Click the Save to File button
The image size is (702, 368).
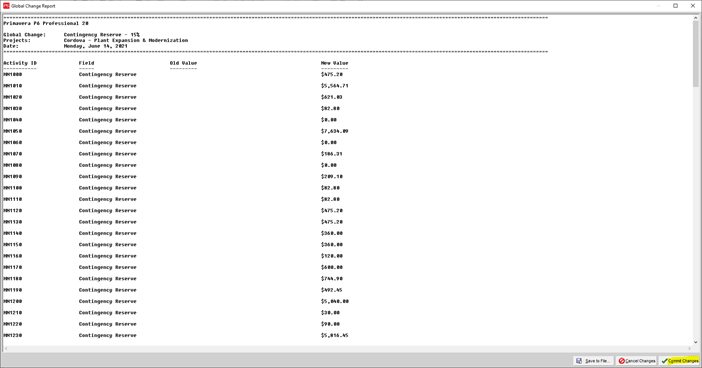coord(593,361)
